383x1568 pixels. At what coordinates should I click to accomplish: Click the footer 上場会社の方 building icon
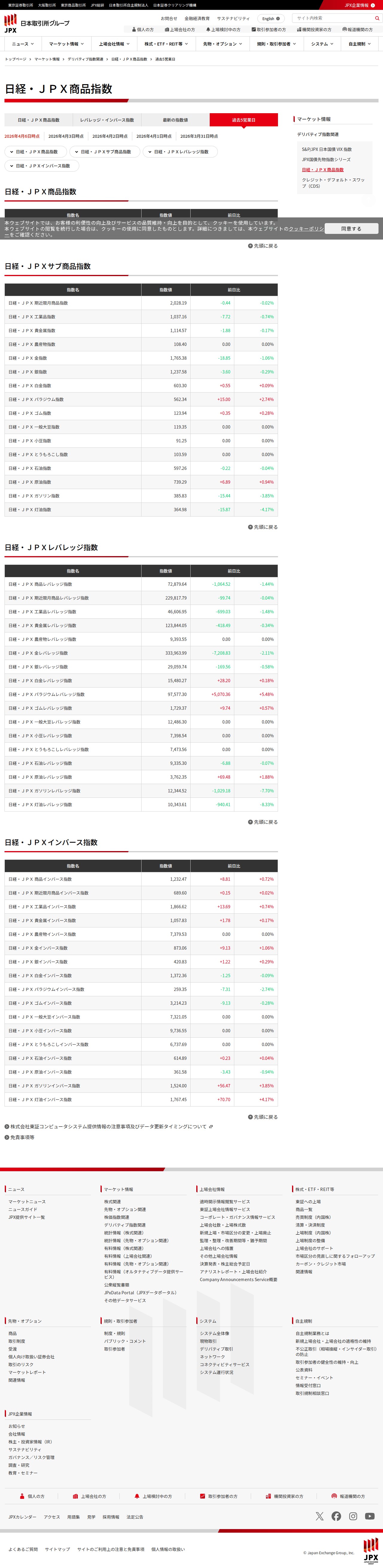(x=75, y=1496)
